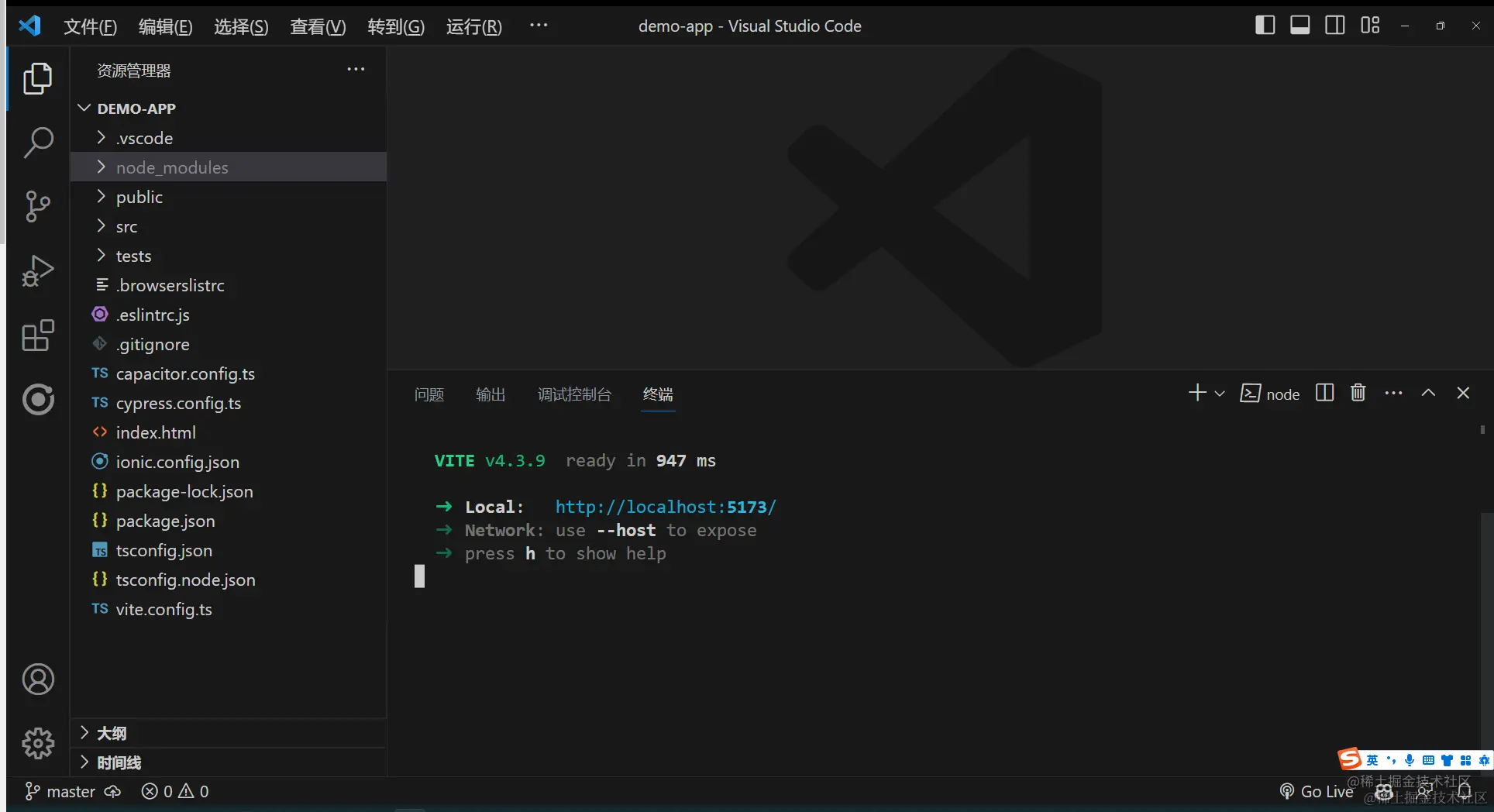
Task: Switch to the 问题 panel tab
Action: [429, 394]
